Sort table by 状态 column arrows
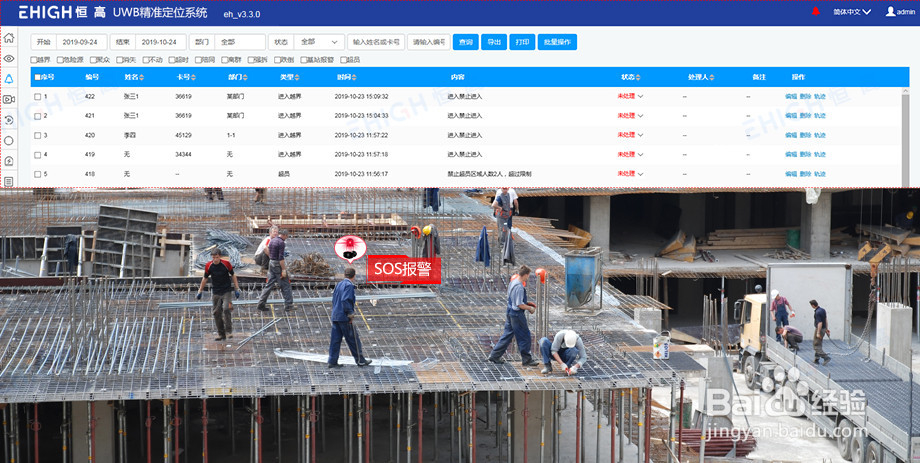This screenshot has width=920, height=463. 638,77
